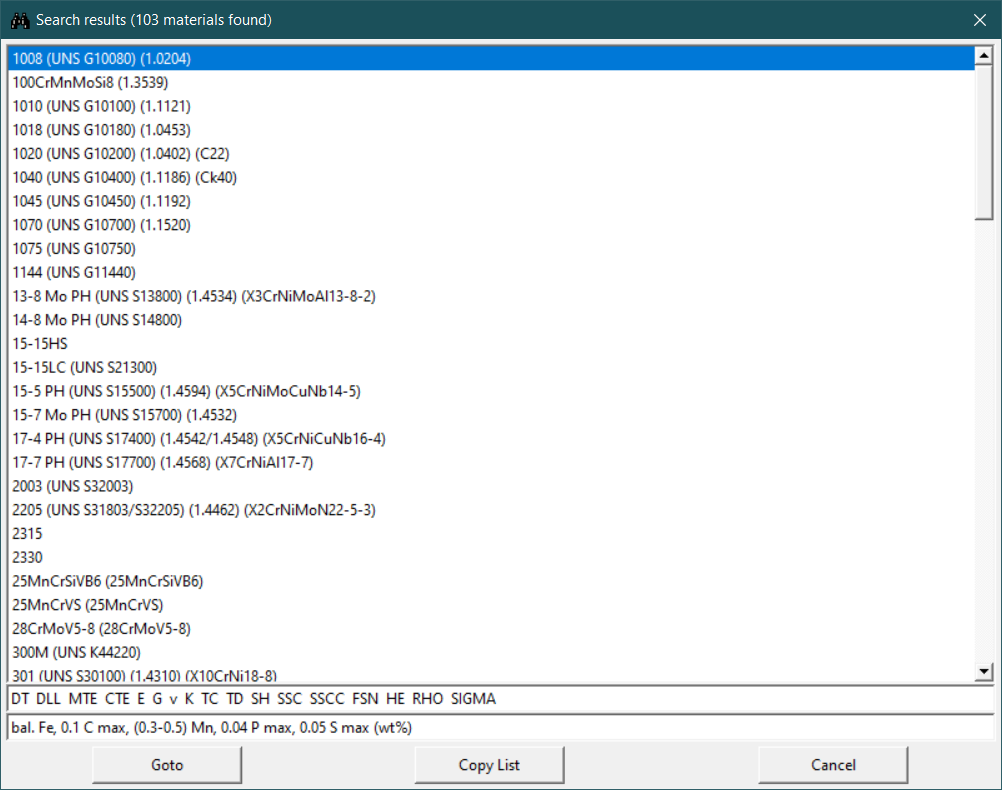The height and width of the screenshot is (790, 1002).
Task: Click the binoculars icon in title bar
Action: 19,20
